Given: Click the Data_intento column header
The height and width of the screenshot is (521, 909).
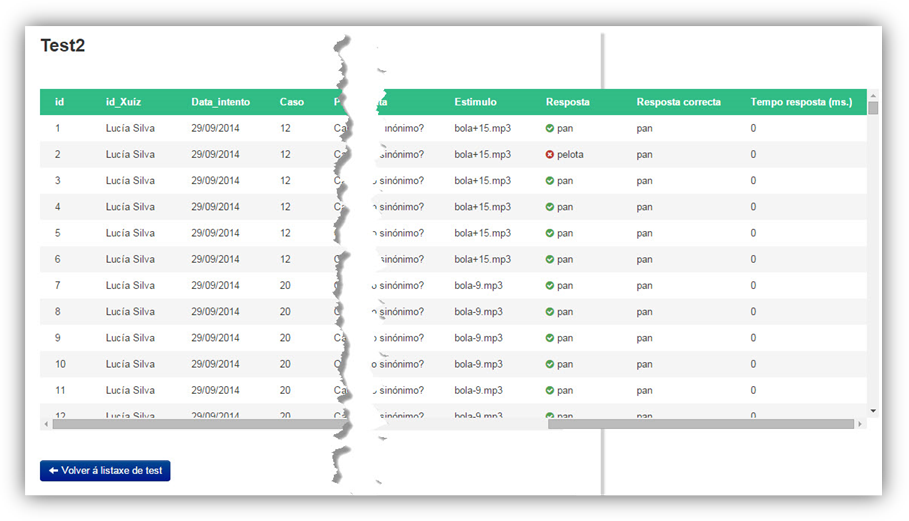Looking at the screenshot, I should [x=220, y=102].
